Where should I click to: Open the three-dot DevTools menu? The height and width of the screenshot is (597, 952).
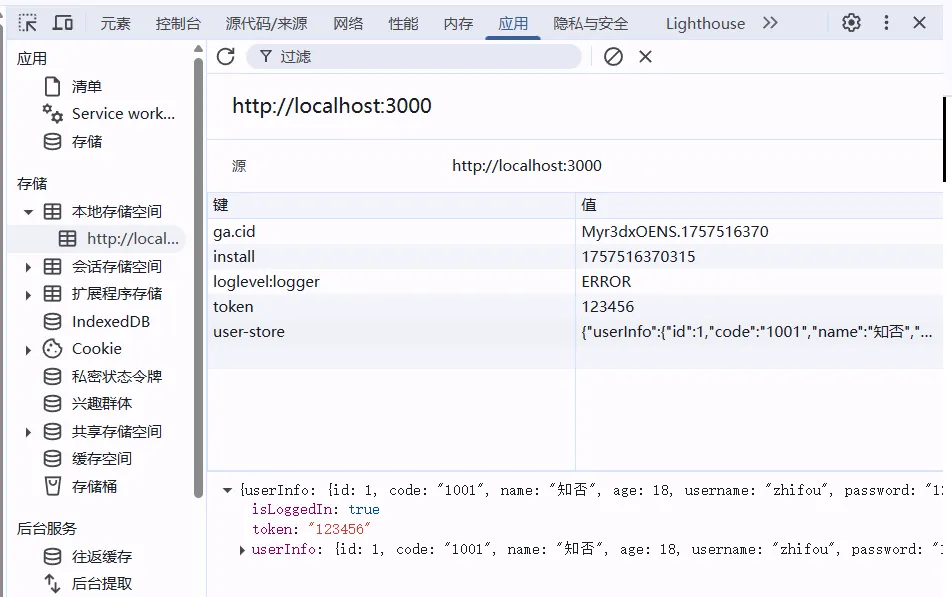coord(886,23)
